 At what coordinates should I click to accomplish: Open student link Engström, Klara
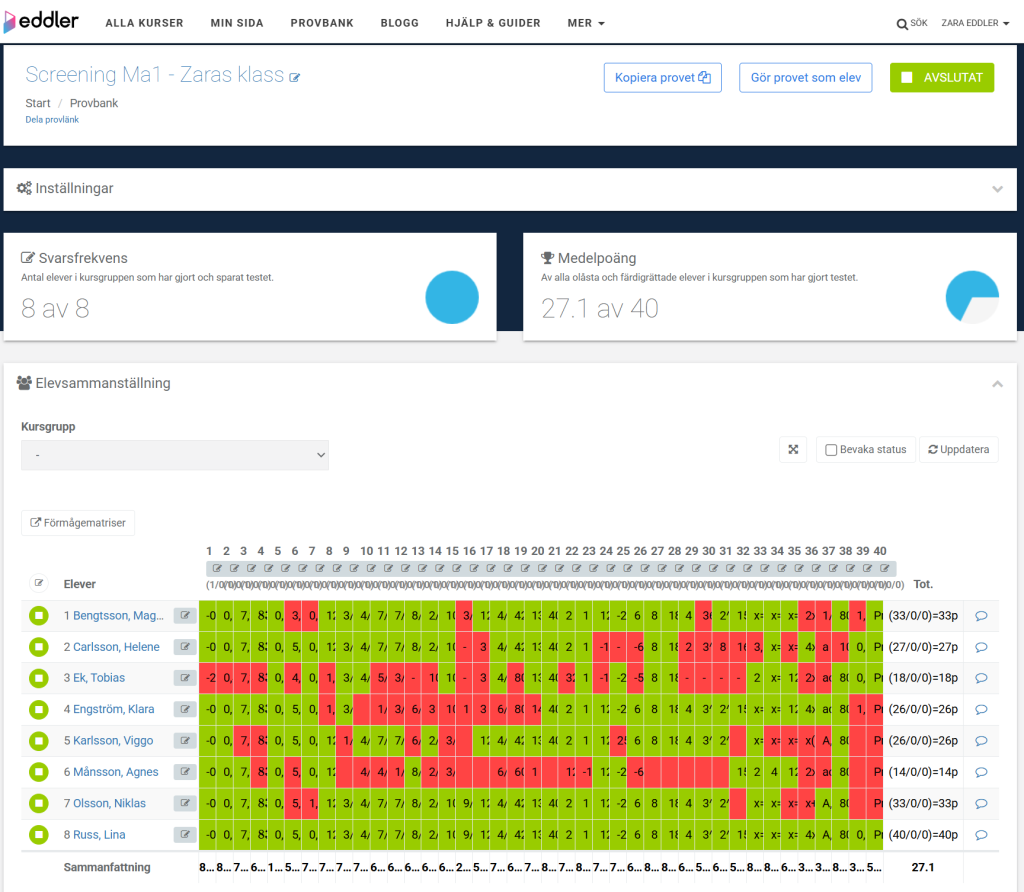coord(113,709)
